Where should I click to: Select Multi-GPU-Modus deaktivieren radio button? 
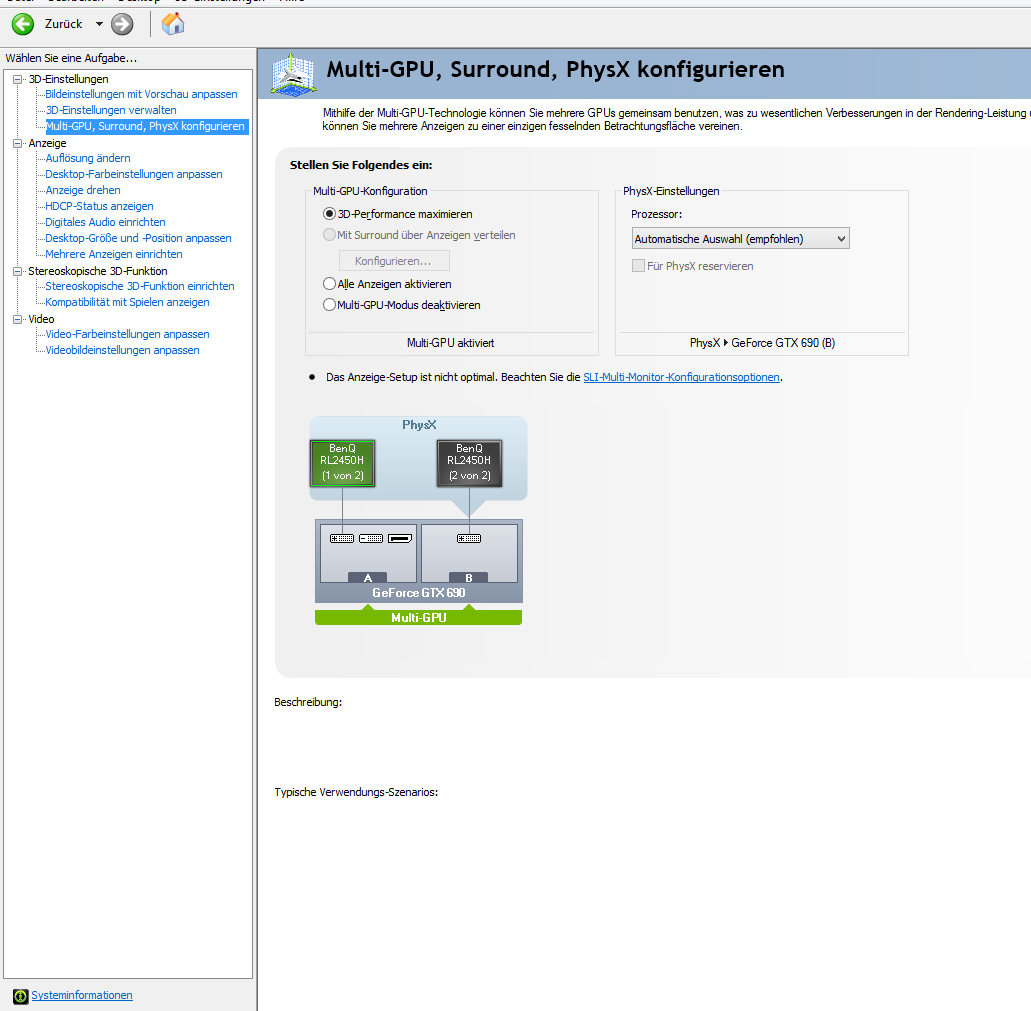[x=329, y=304]
